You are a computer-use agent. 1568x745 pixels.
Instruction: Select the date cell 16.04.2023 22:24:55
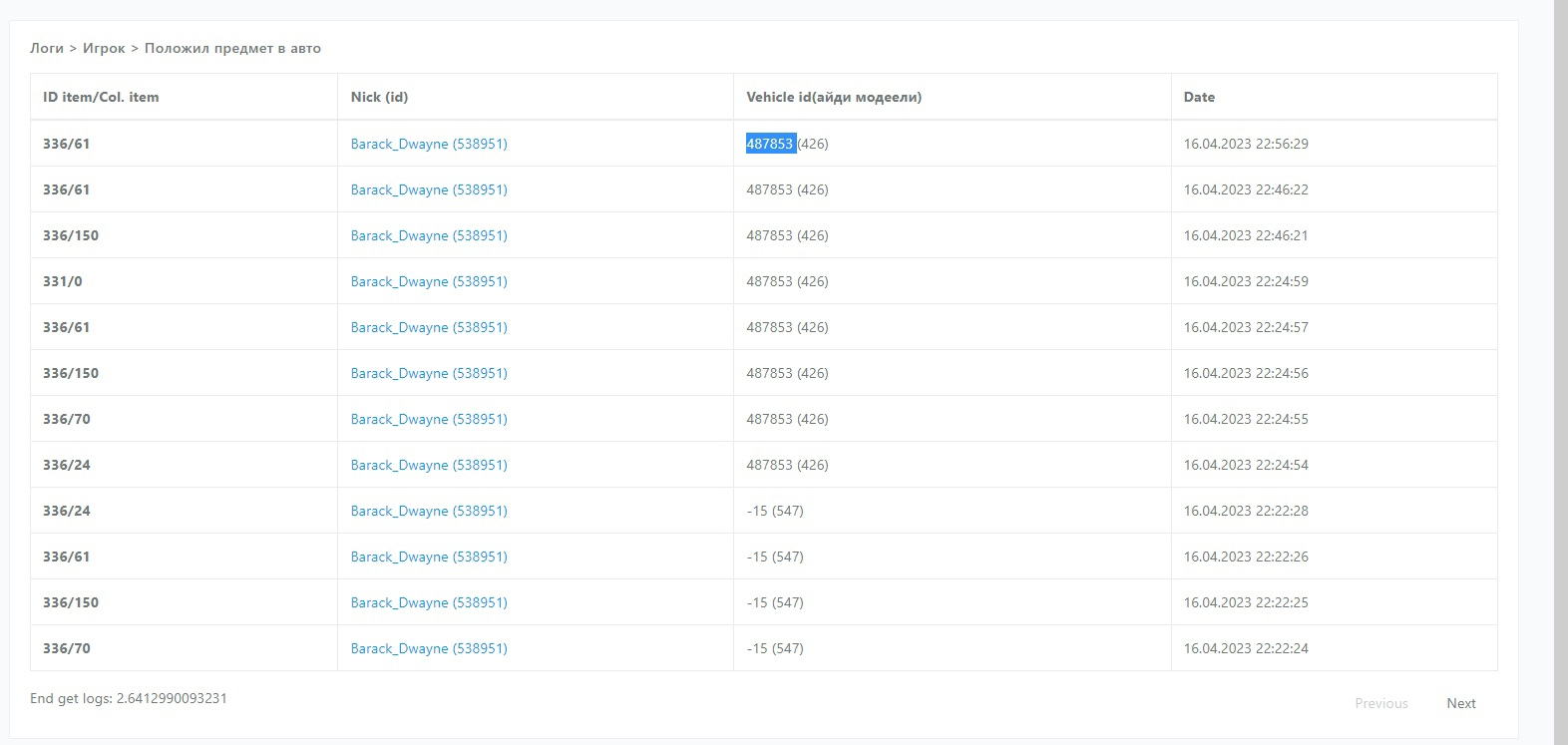1246,419
